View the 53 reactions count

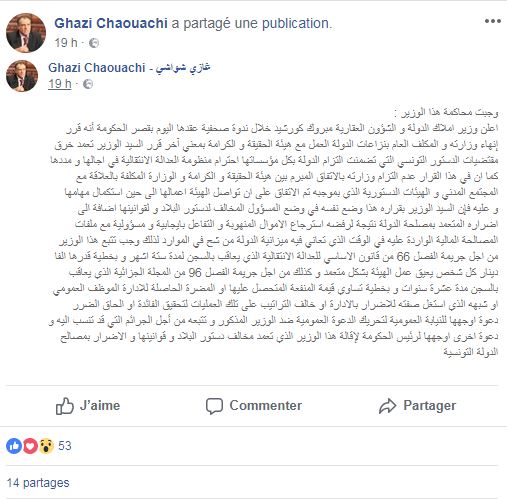(65, 446)
